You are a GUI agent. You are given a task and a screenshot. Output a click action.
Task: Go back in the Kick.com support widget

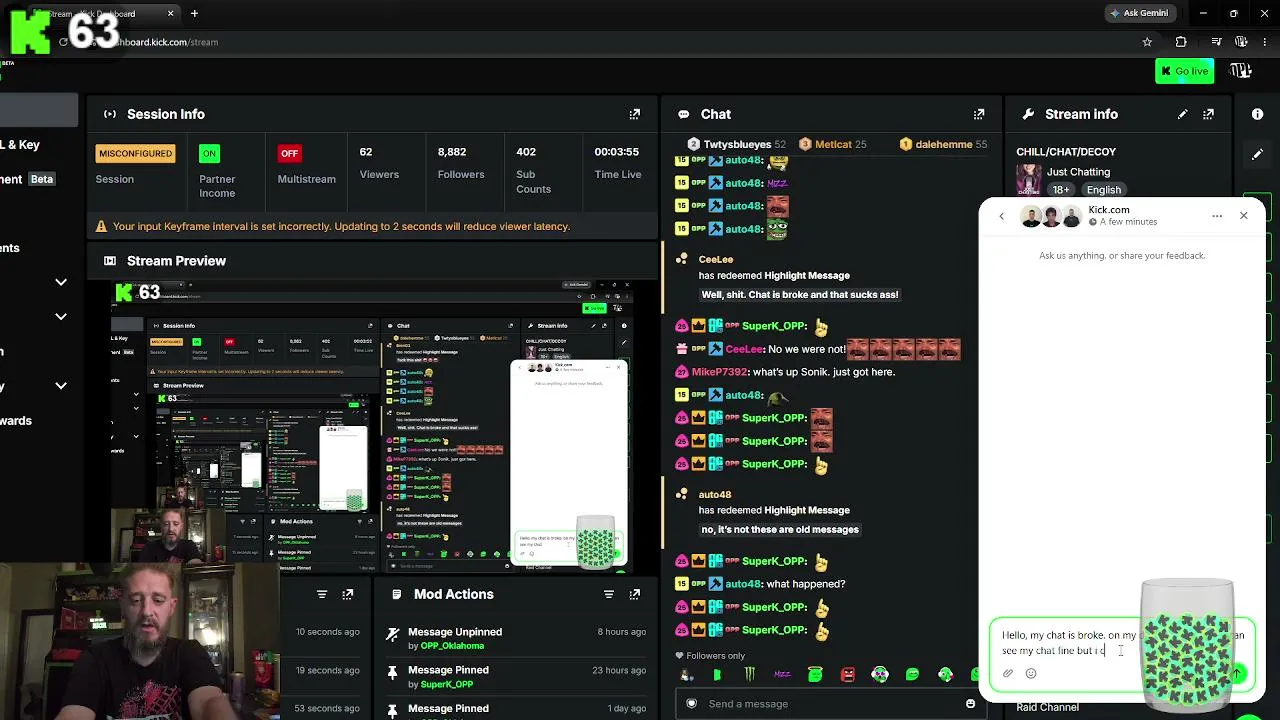[1001, 216]
